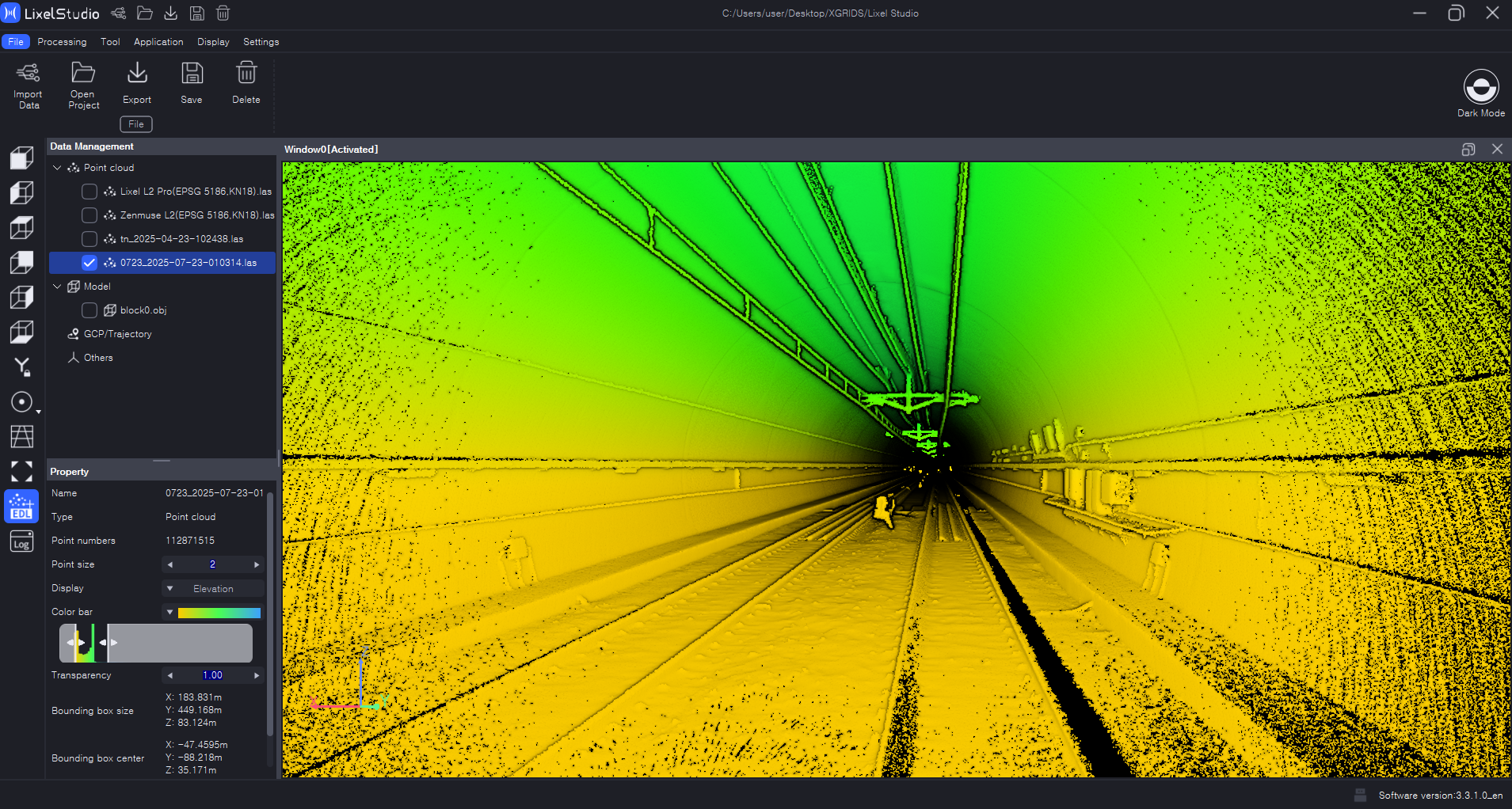1512x809 pixels.
Task: Open the Processing menu
Action: click(62, 42)
